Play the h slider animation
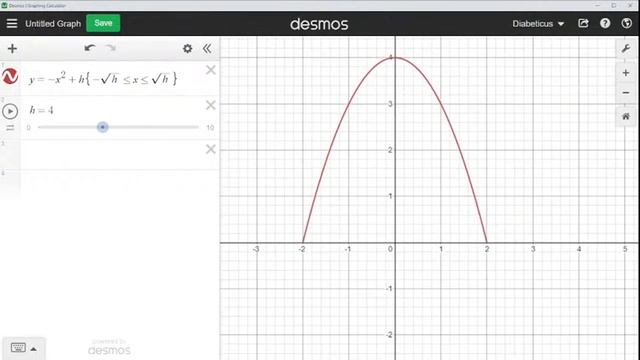Screen dimensions: 640x360 point(10,111)
